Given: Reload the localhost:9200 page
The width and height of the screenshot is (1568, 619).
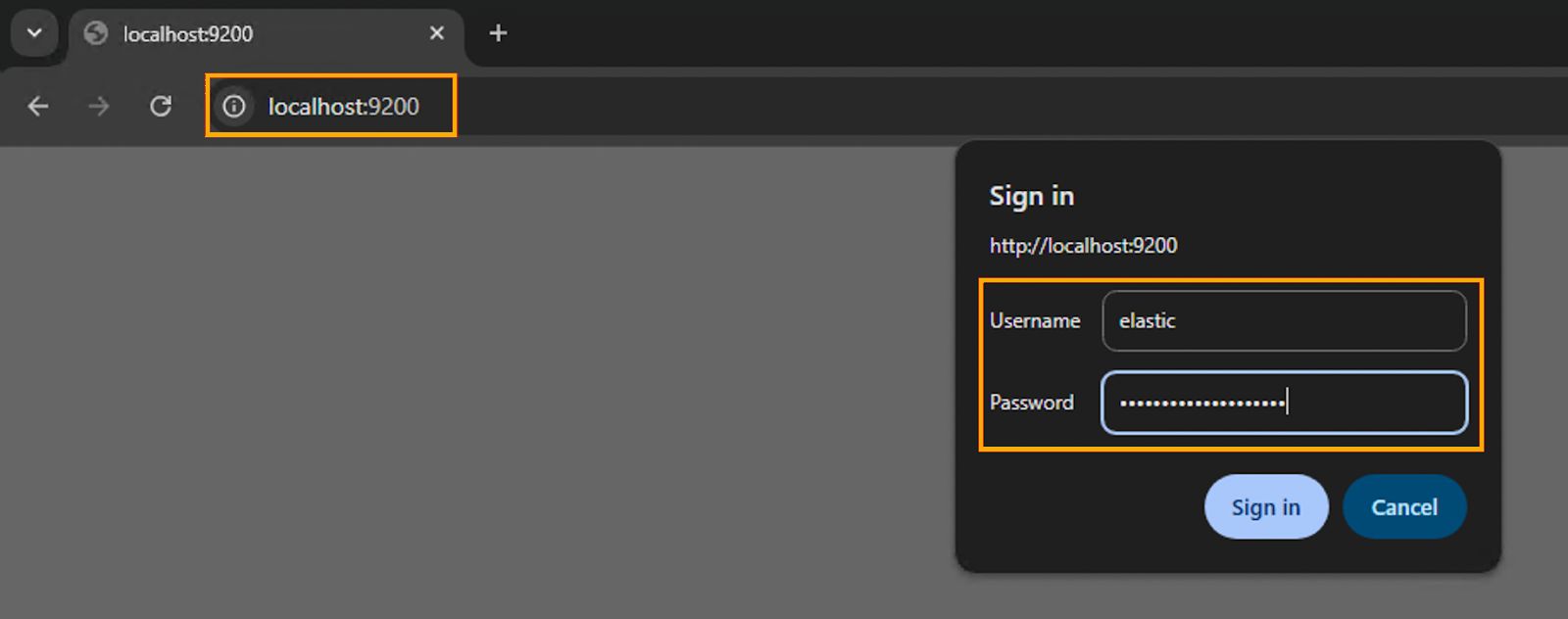Looking at the screenshot, I should [x=161, y=106].
